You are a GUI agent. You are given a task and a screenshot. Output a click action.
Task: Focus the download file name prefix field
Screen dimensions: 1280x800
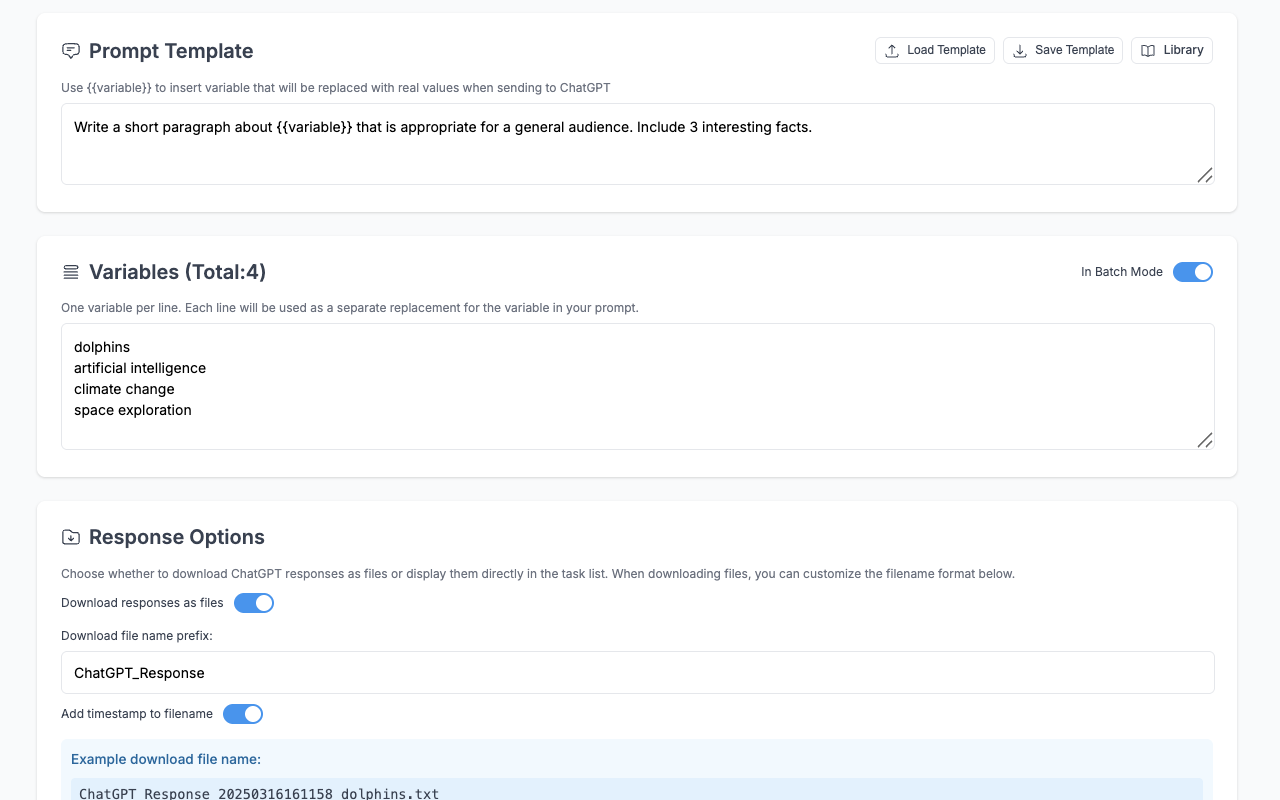pyautogui.click(x=638, y=673)
